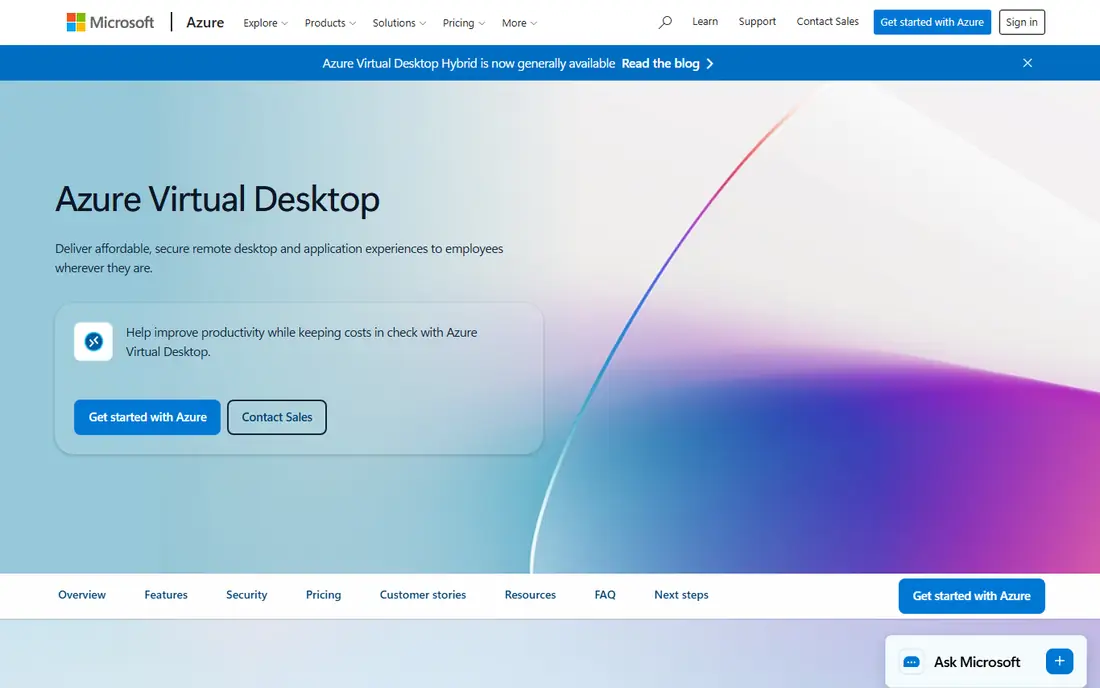This screenshot has width=1100, height=688.
Task: Jump to the Overview section tab
Action: (82, 595)
